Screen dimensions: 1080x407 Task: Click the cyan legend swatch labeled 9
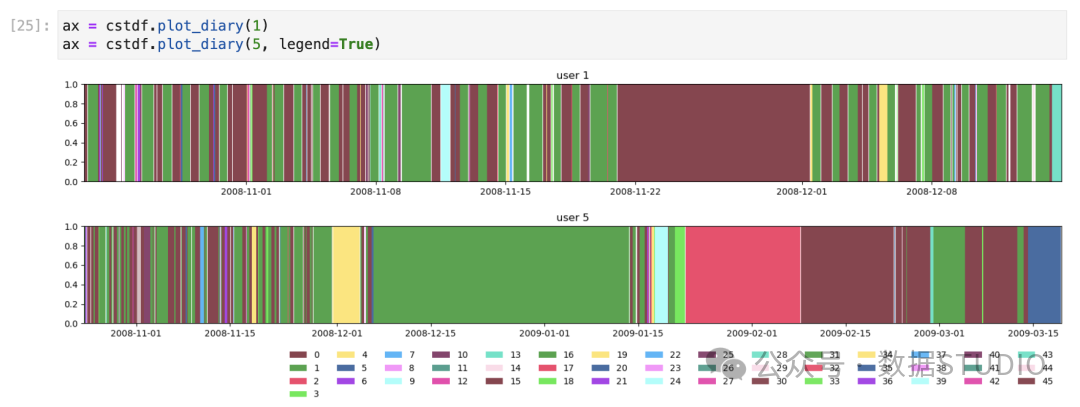(x=393, y=381)
